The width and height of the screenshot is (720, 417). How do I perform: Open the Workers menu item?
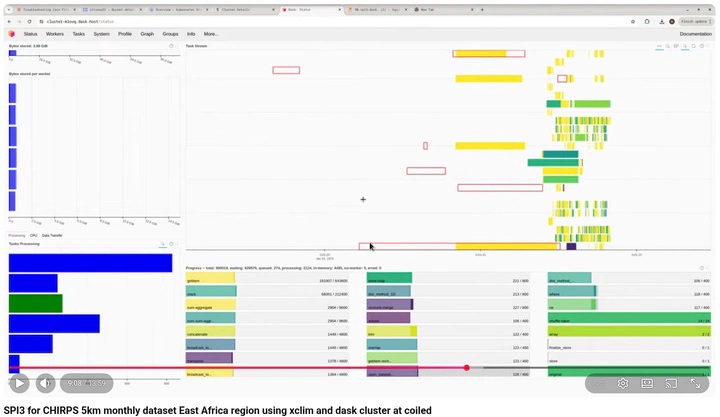[x=56, y=34]
